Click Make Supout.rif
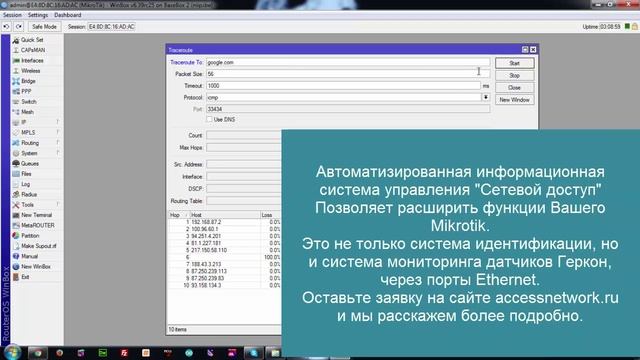 [x=39, y=246]
